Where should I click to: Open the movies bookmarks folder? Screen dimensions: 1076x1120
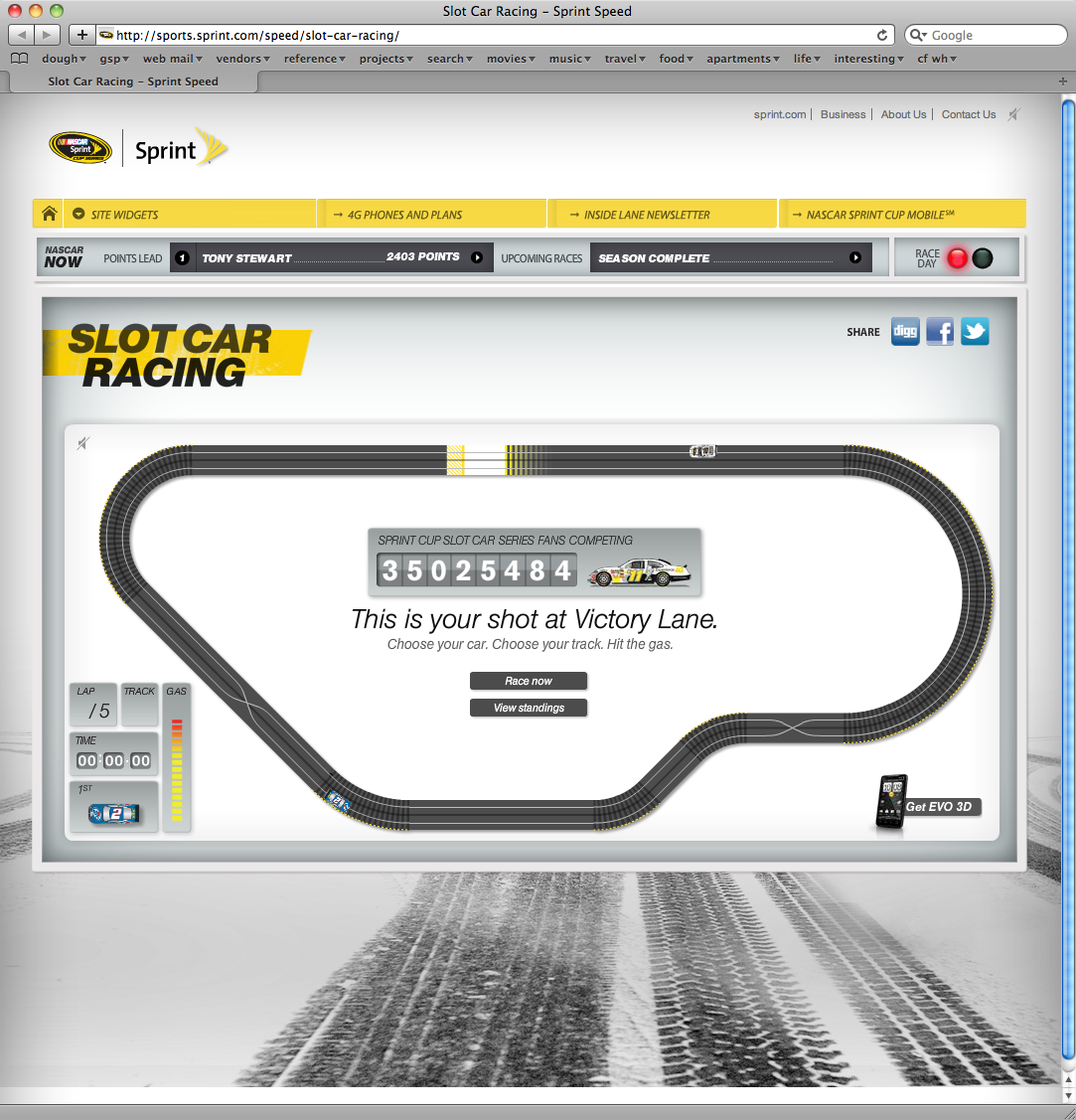(511, 59)
